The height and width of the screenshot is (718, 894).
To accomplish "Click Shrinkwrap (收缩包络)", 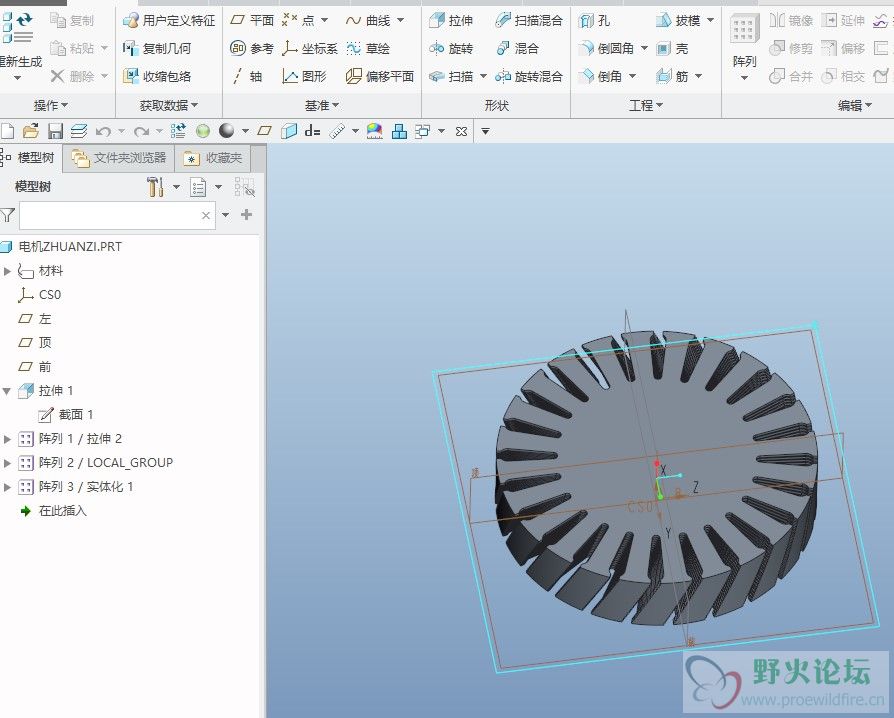I will pyautogui.click(x=157, y=76).
